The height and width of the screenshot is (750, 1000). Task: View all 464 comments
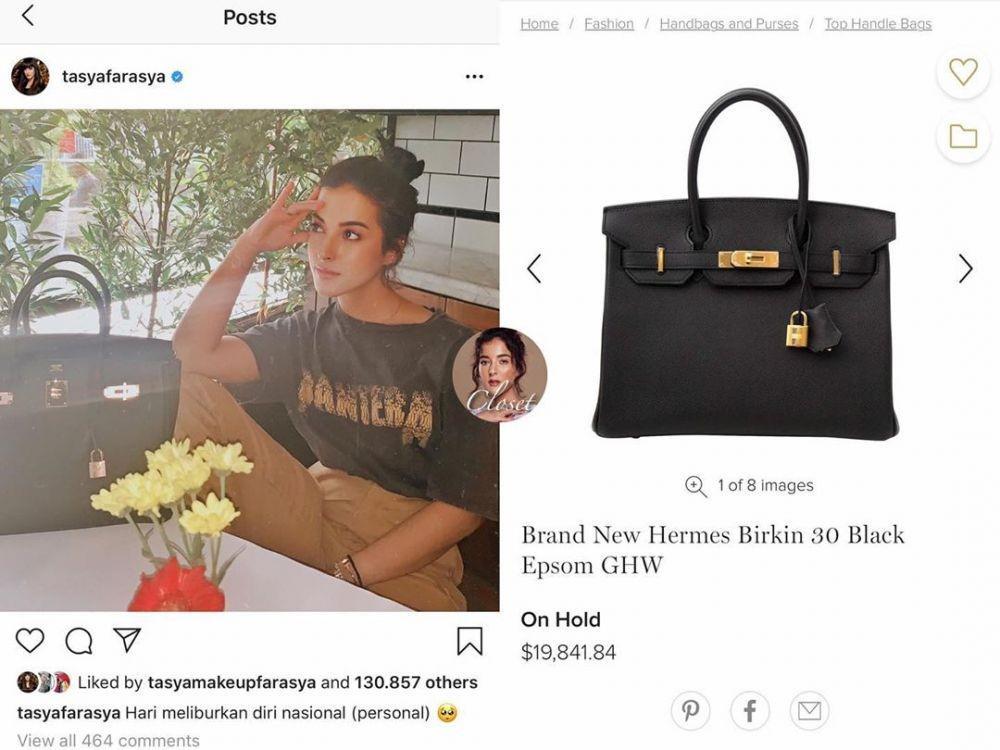click(x=108, y=740)
